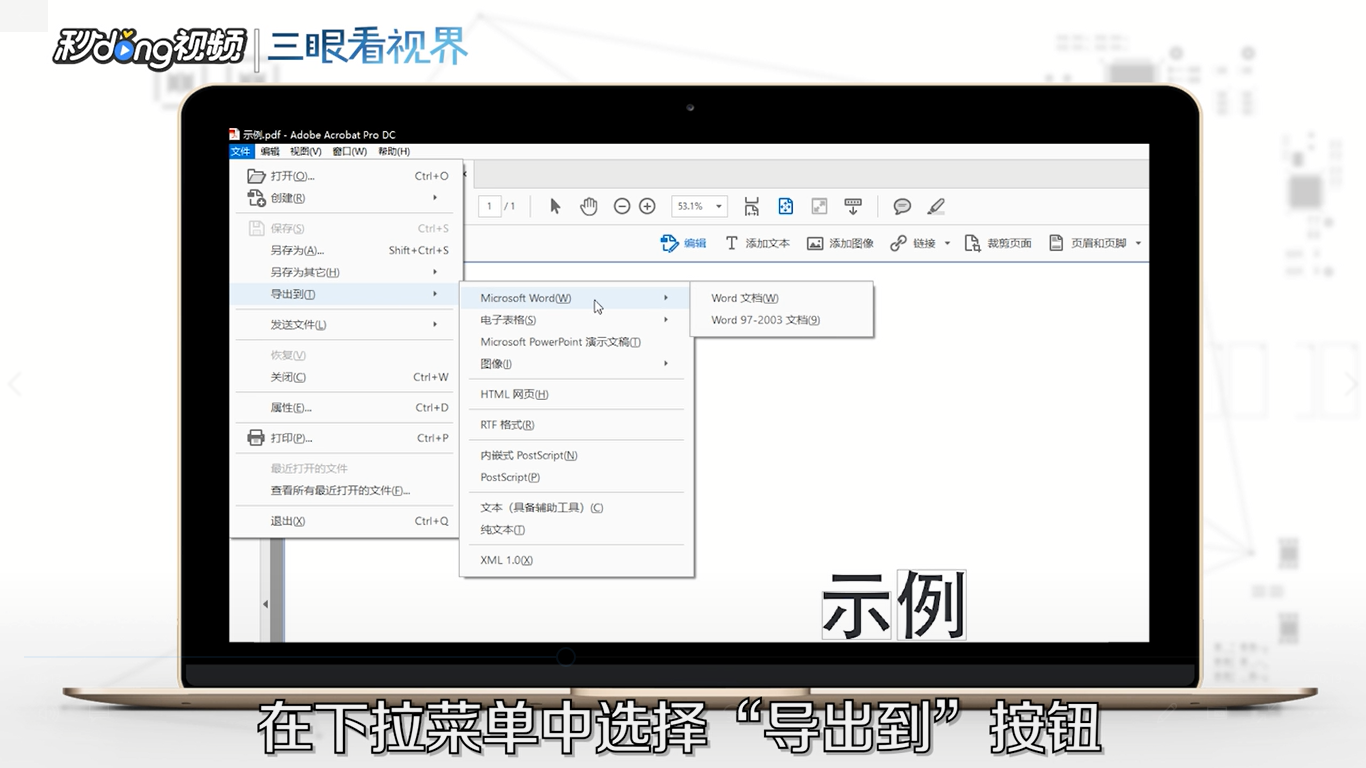Open the 视图(V) menu
The width and height of the screenshot is (1366, 768).
306,151
